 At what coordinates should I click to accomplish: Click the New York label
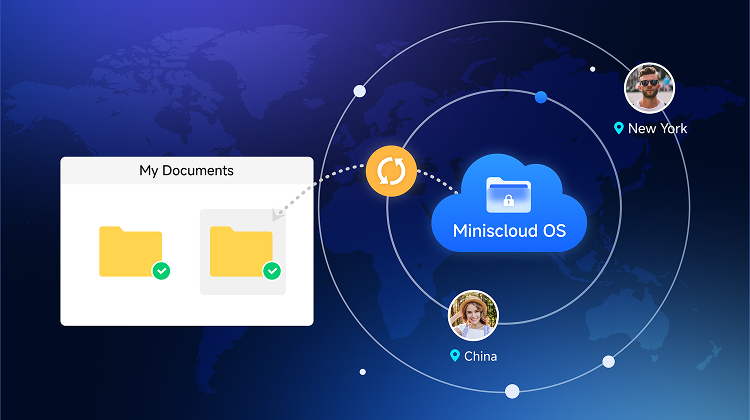[x=657, y=128]
